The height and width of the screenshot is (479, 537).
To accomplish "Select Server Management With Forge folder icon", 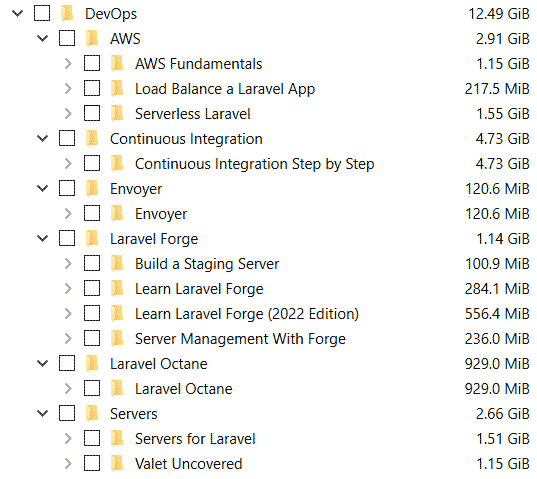I will tap(117, 339).
